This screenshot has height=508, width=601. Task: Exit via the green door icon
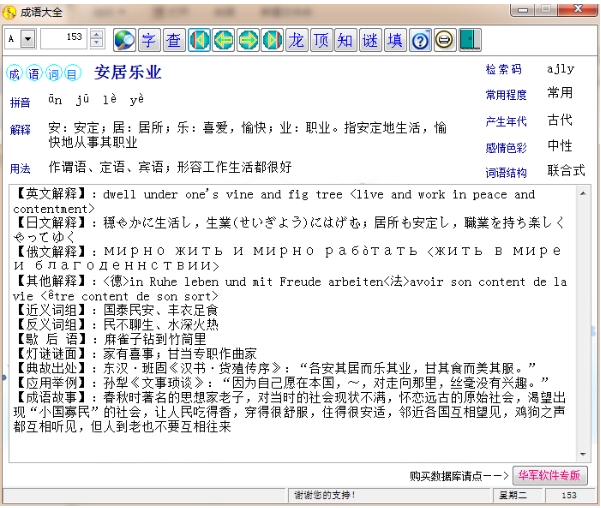coord(470,40)
